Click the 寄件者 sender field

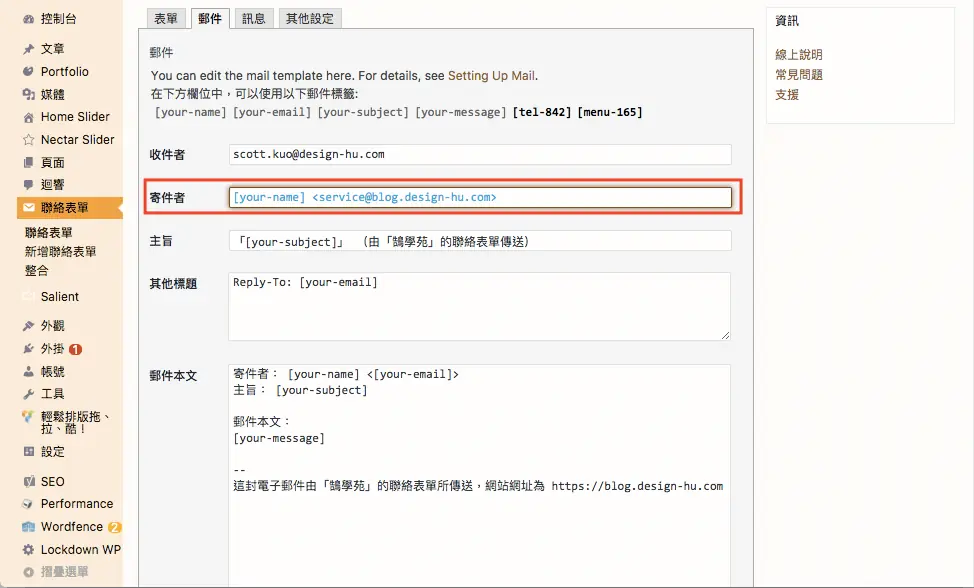pyautogui.click(x=480, y=197)
